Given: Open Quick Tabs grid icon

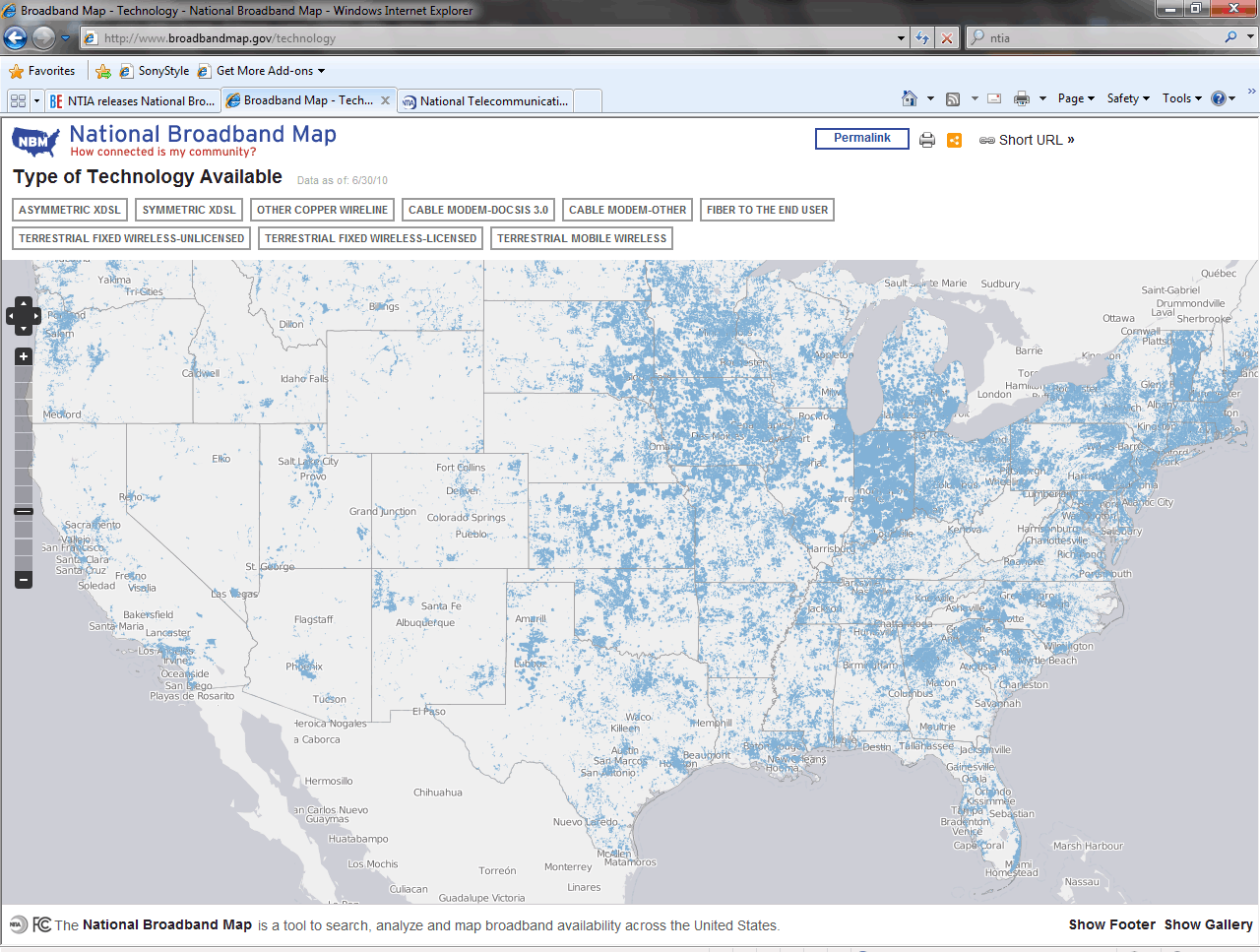Looking at the screenshot, I should click(18, 100).
